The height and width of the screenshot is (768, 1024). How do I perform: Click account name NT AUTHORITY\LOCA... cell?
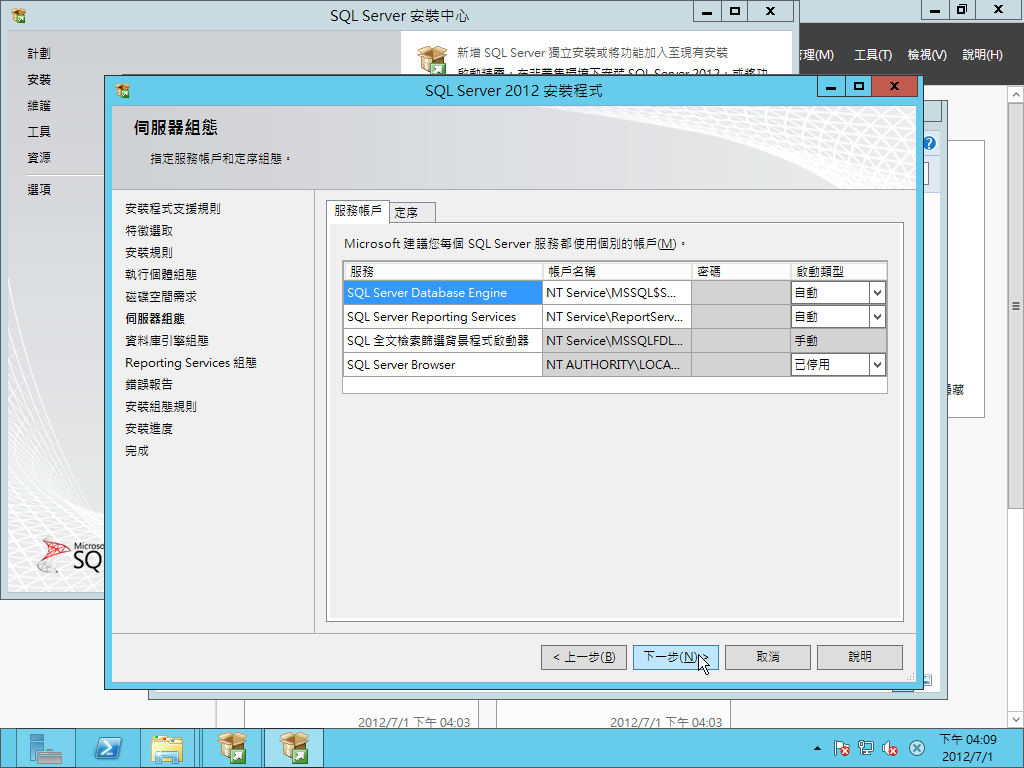click(x=616, y=364)
